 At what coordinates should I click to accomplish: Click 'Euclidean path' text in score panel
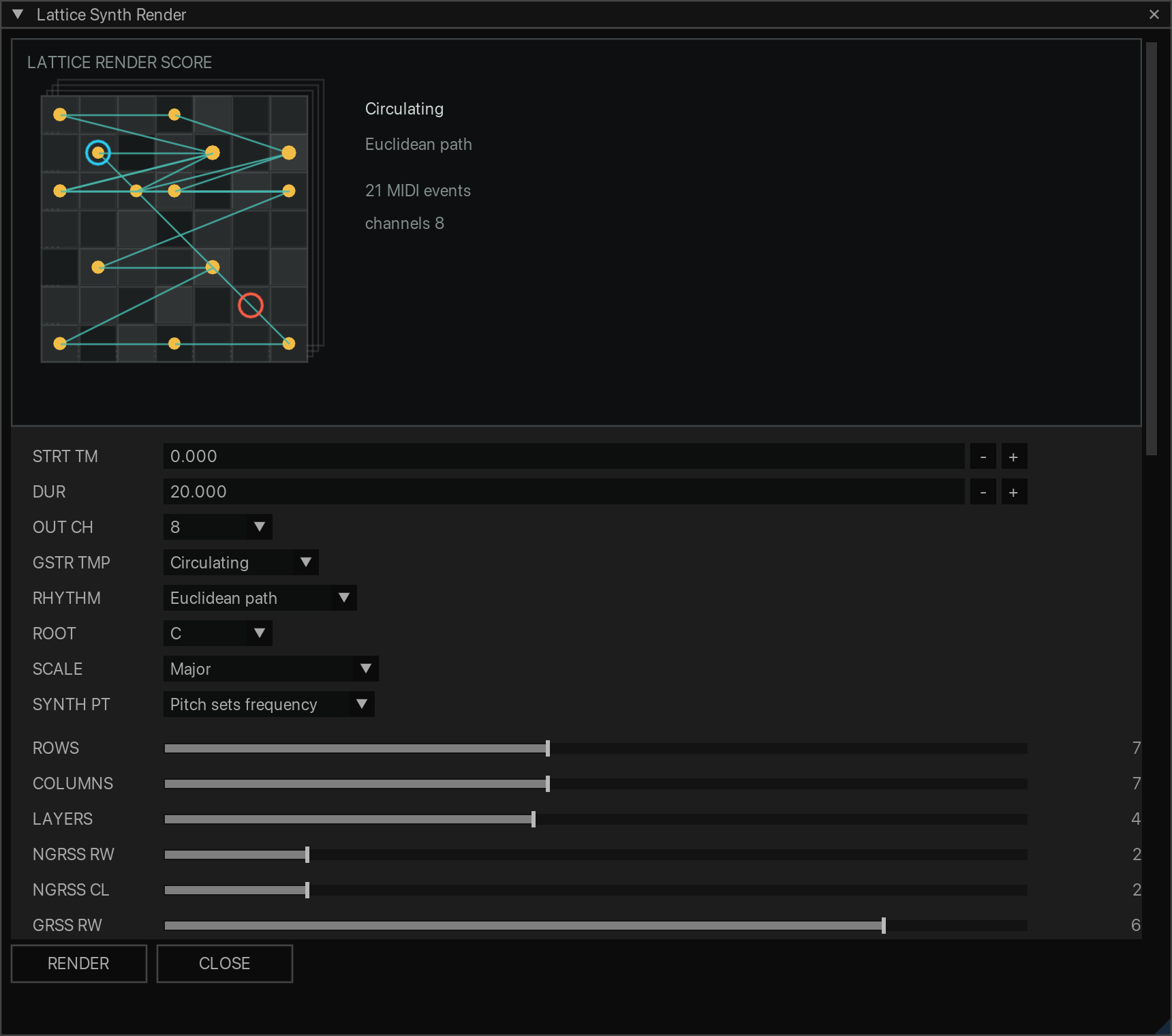(x=418, y=144)
